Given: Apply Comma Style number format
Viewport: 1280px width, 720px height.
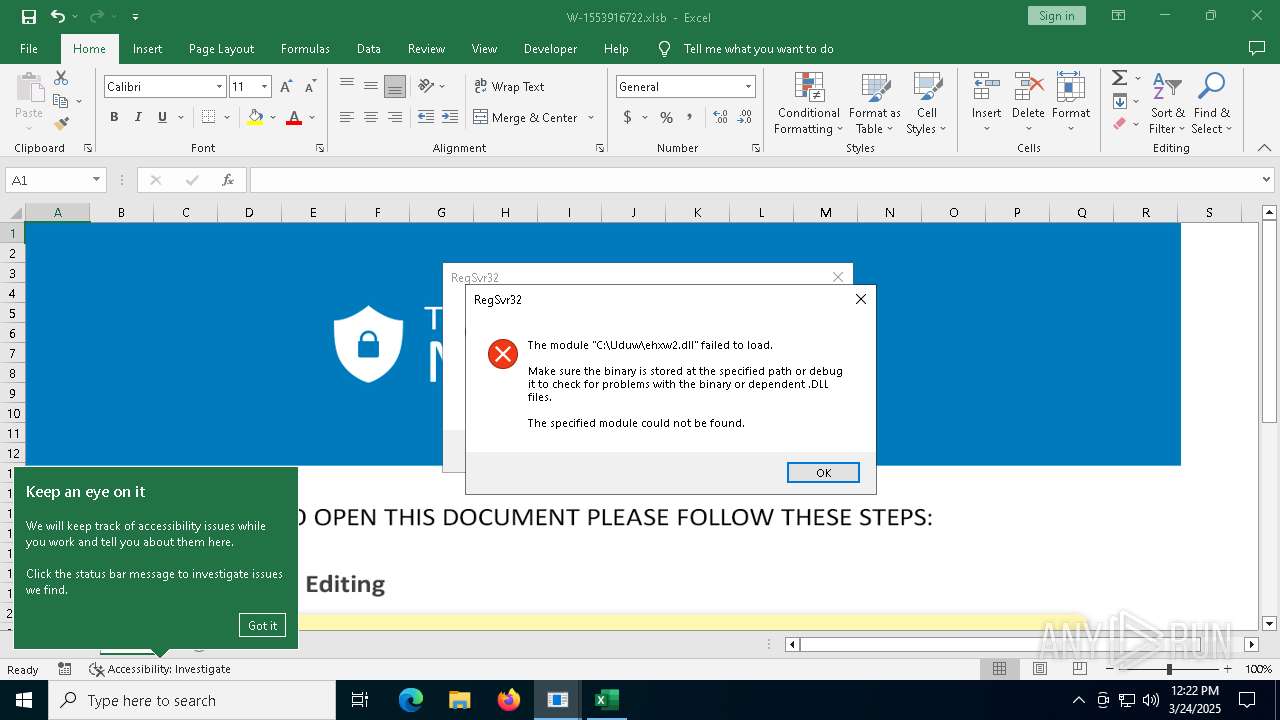Looking at the screenshot, I should (x=690, y=117).
